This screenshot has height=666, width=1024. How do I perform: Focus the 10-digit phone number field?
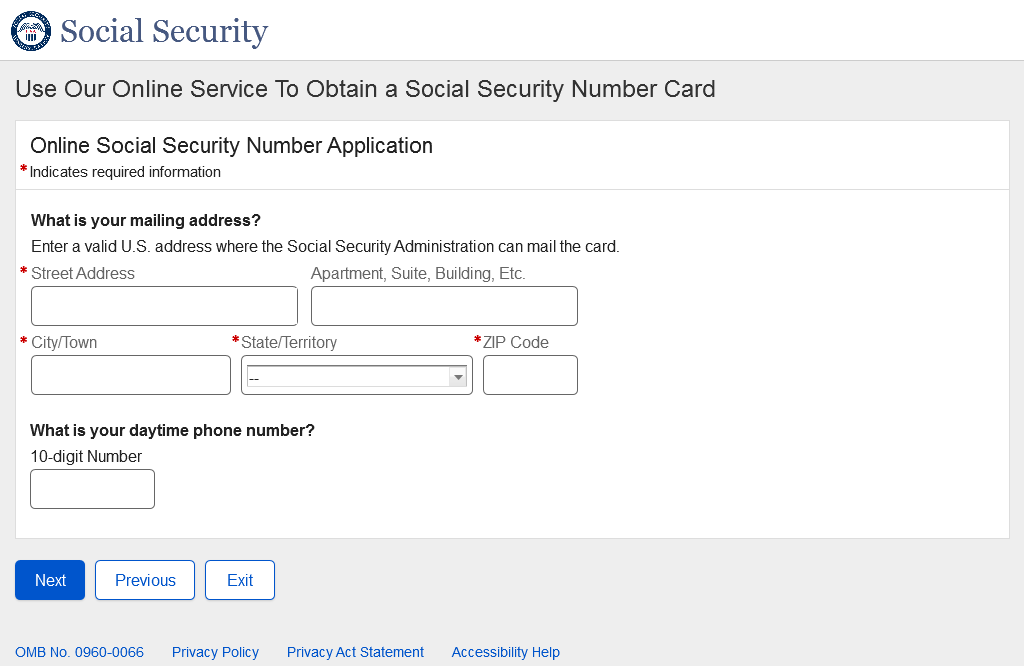tap(92, 489)
